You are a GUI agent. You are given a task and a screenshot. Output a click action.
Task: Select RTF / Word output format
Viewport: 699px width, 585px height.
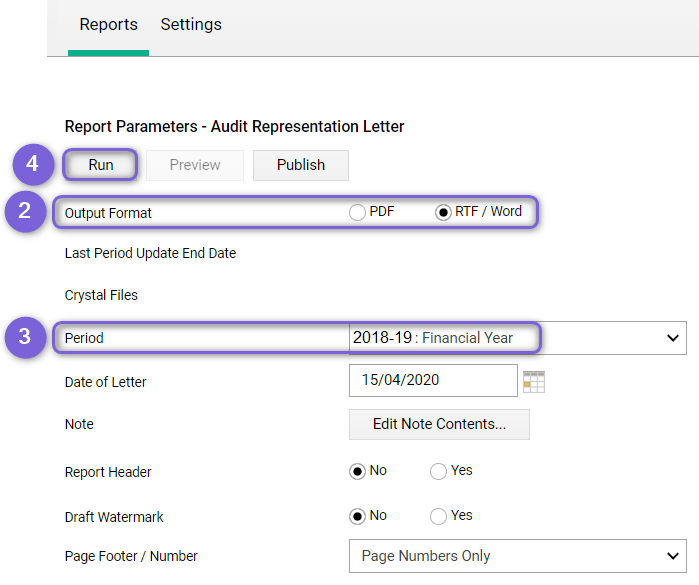tap(443, 212)
